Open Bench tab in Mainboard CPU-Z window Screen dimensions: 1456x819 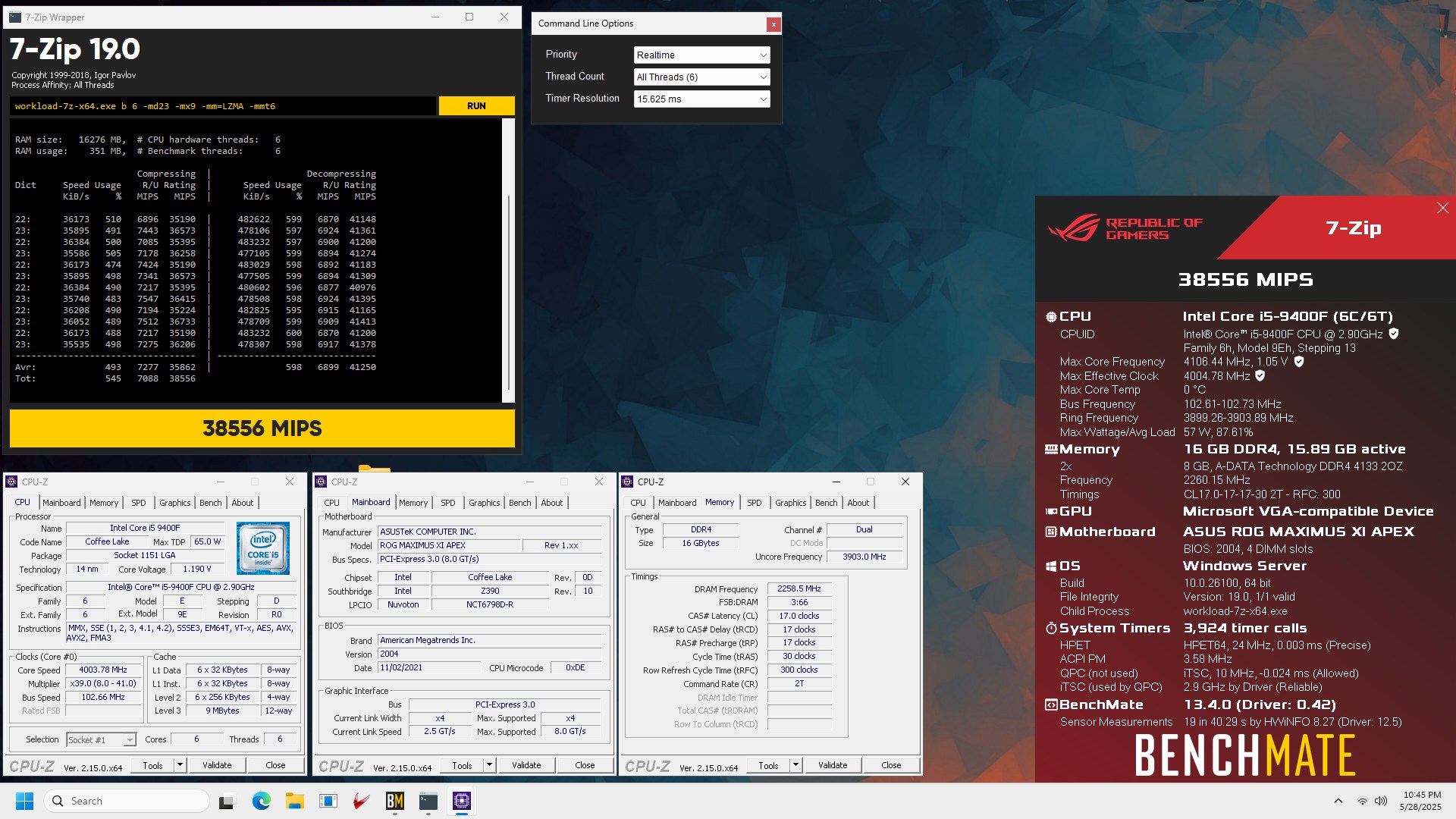coord(520,503)
